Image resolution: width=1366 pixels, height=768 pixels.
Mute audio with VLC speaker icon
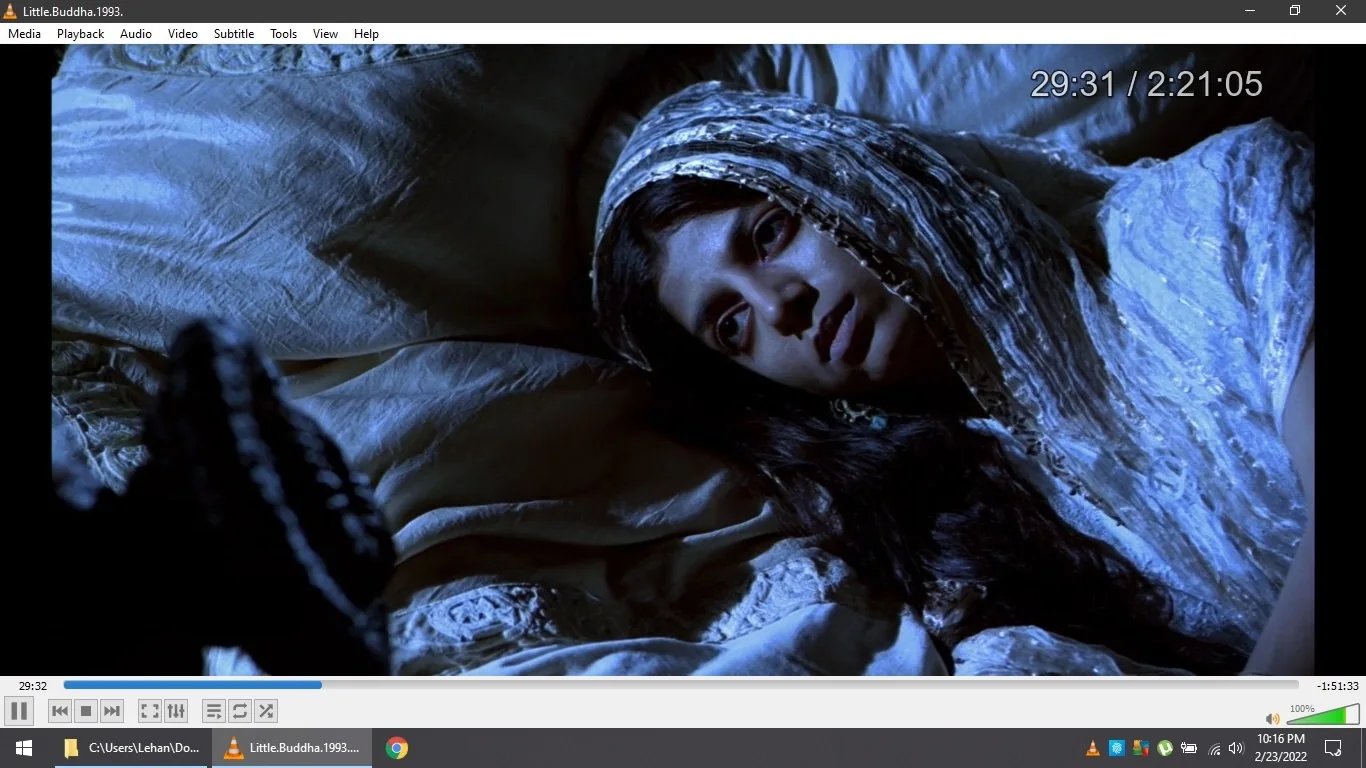tap(1273, 718)
